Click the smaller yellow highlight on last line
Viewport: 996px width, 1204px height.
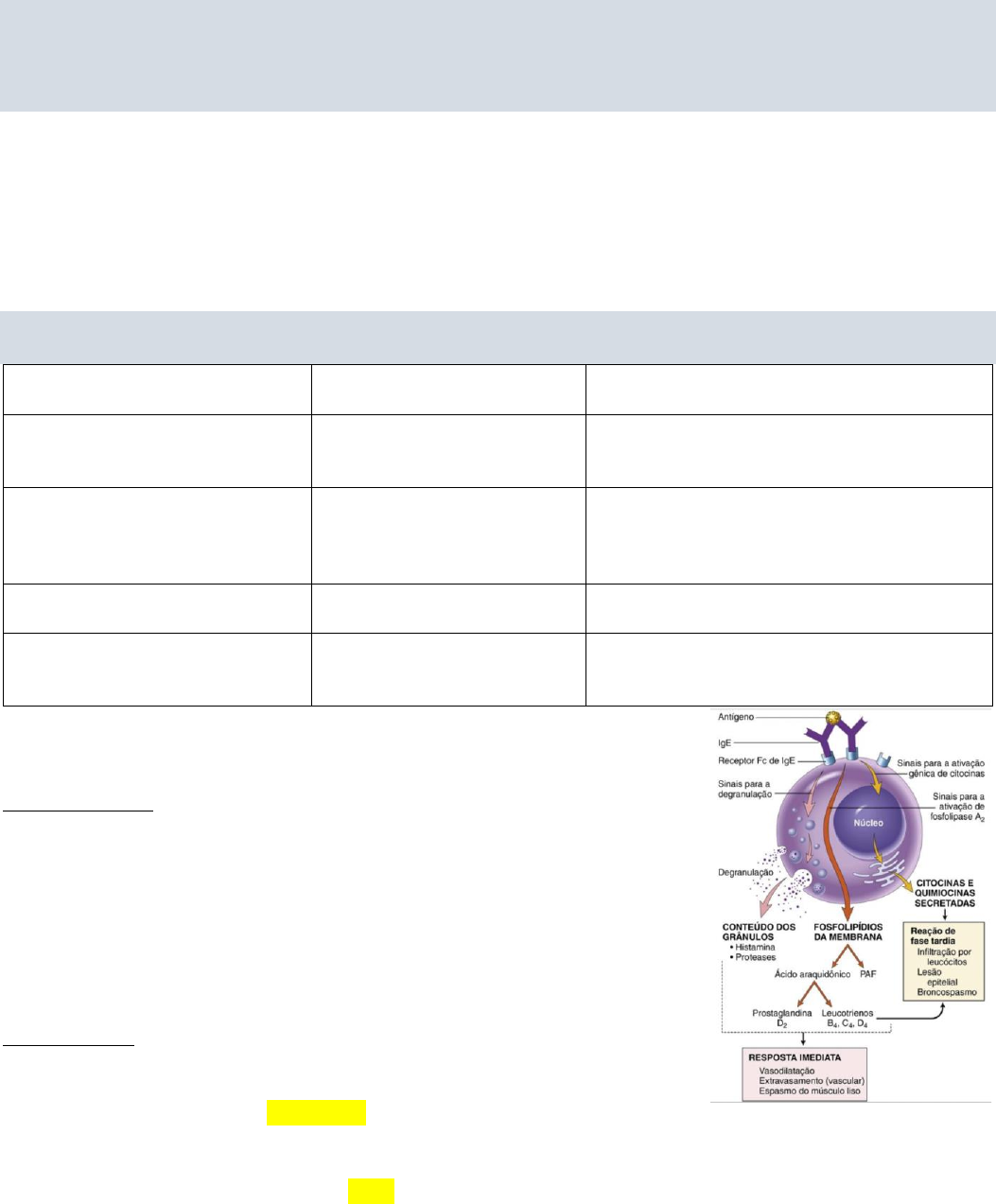(x=371, y=1190)
